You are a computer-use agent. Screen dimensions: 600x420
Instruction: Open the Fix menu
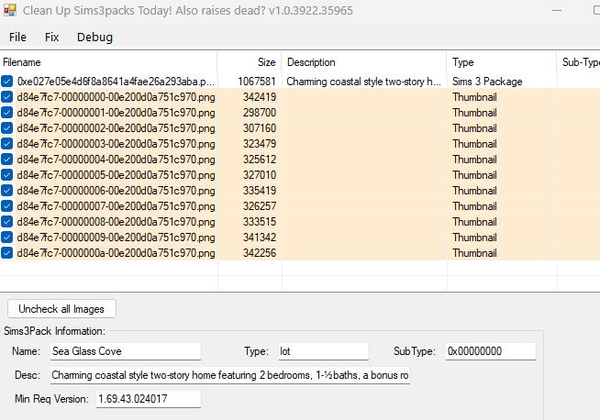pos(52,37)
